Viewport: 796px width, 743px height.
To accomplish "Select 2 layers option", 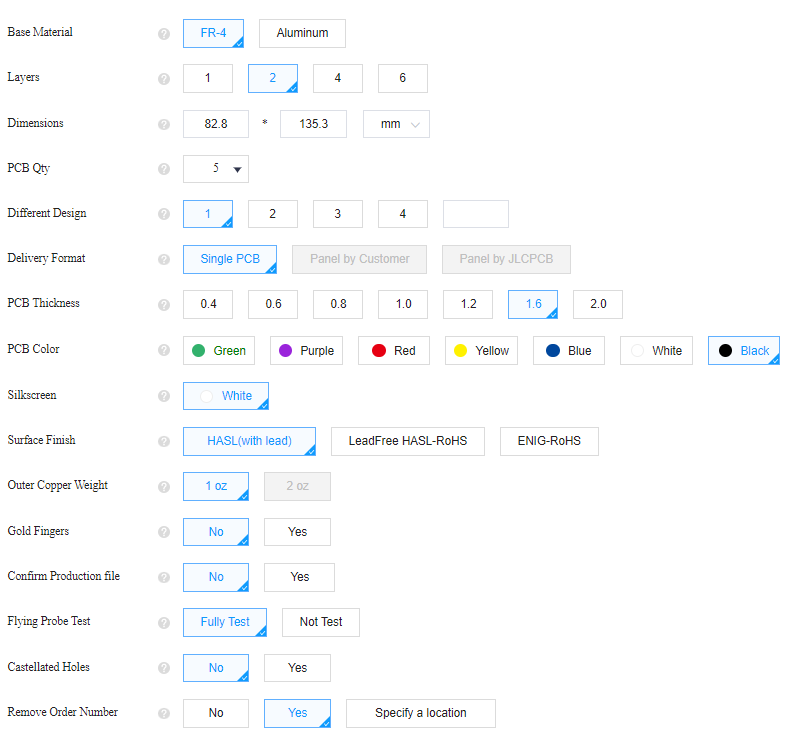I will (x=273, y=78).
